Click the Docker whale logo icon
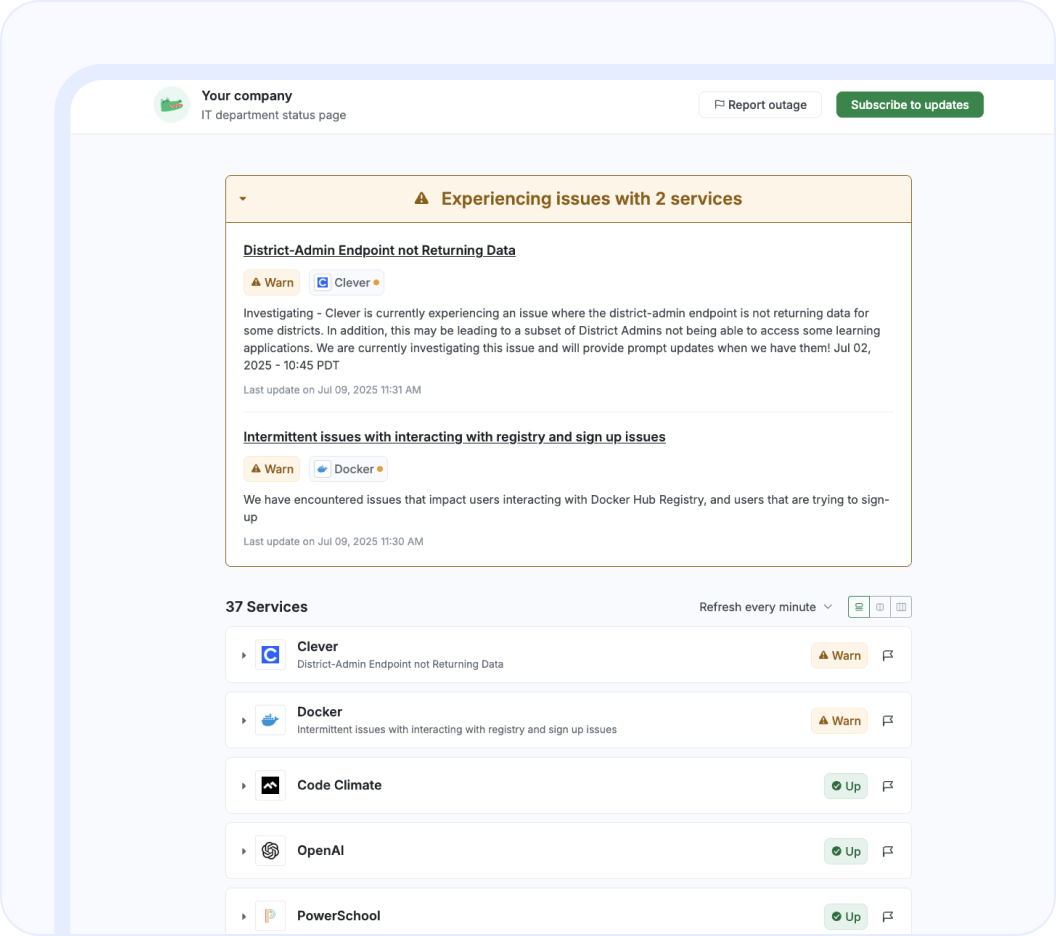Screen dimensions: 1056x936 pyautogui.click(x=270, y=720)
